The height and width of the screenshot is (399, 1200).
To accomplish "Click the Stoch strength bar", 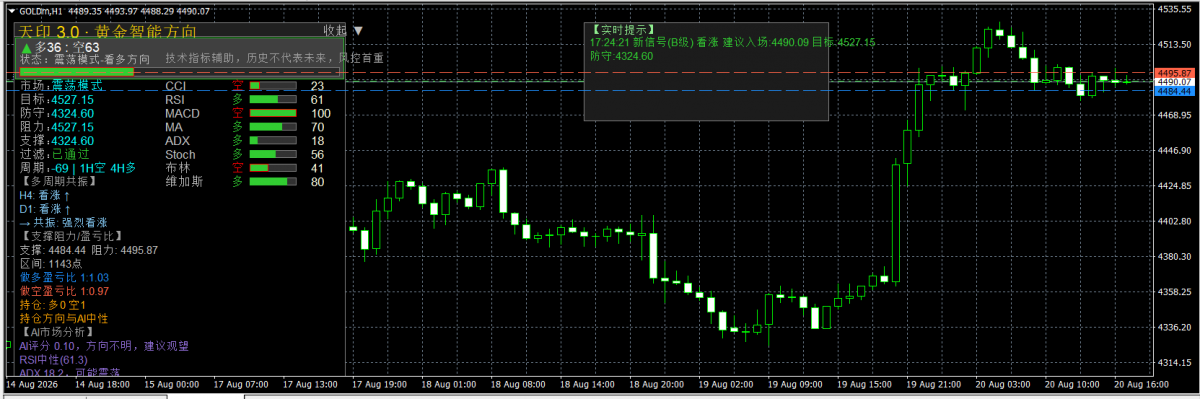I will point(273,154).
